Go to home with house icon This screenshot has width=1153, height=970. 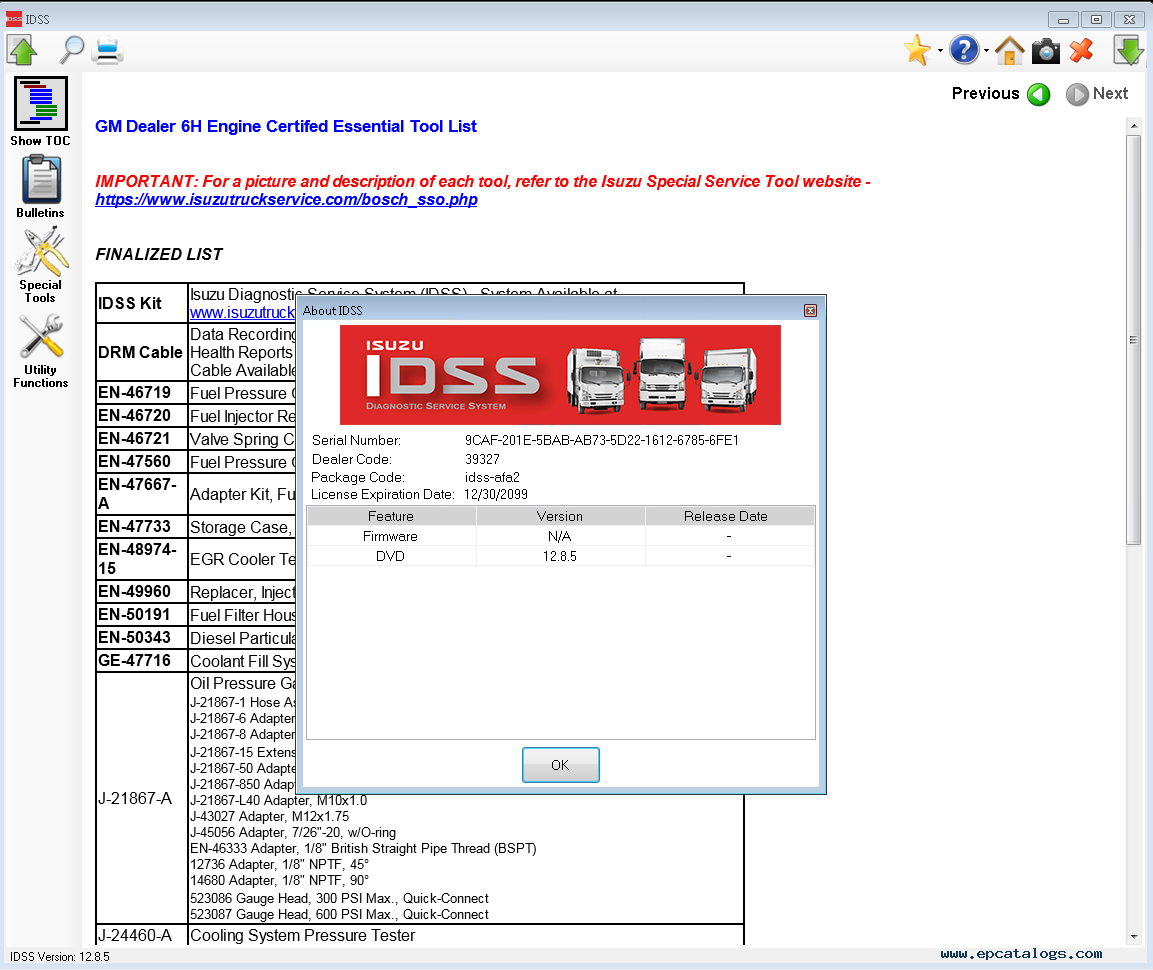(1010, 51)
